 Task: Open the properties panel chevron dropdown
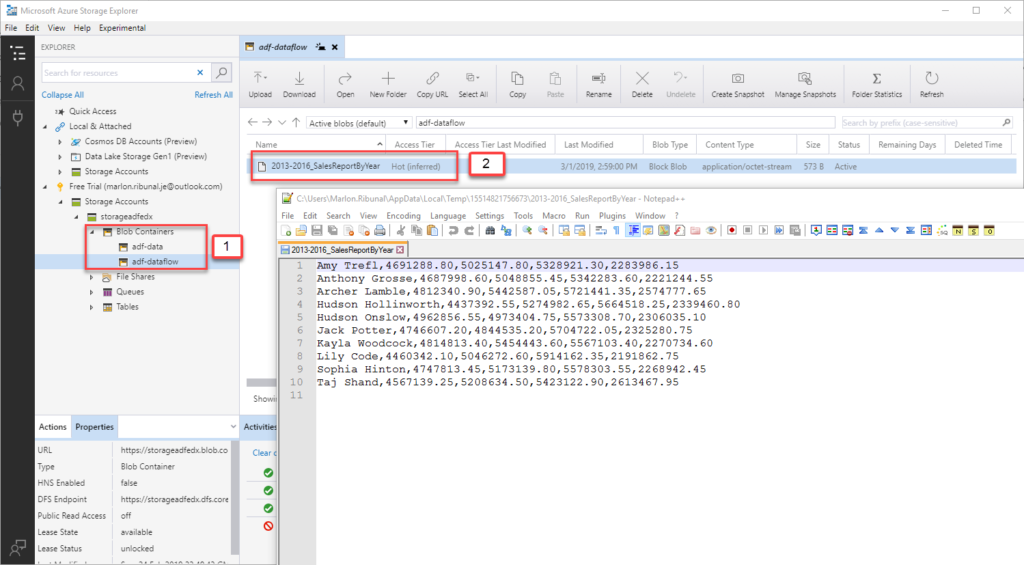[x=233, y=427]
